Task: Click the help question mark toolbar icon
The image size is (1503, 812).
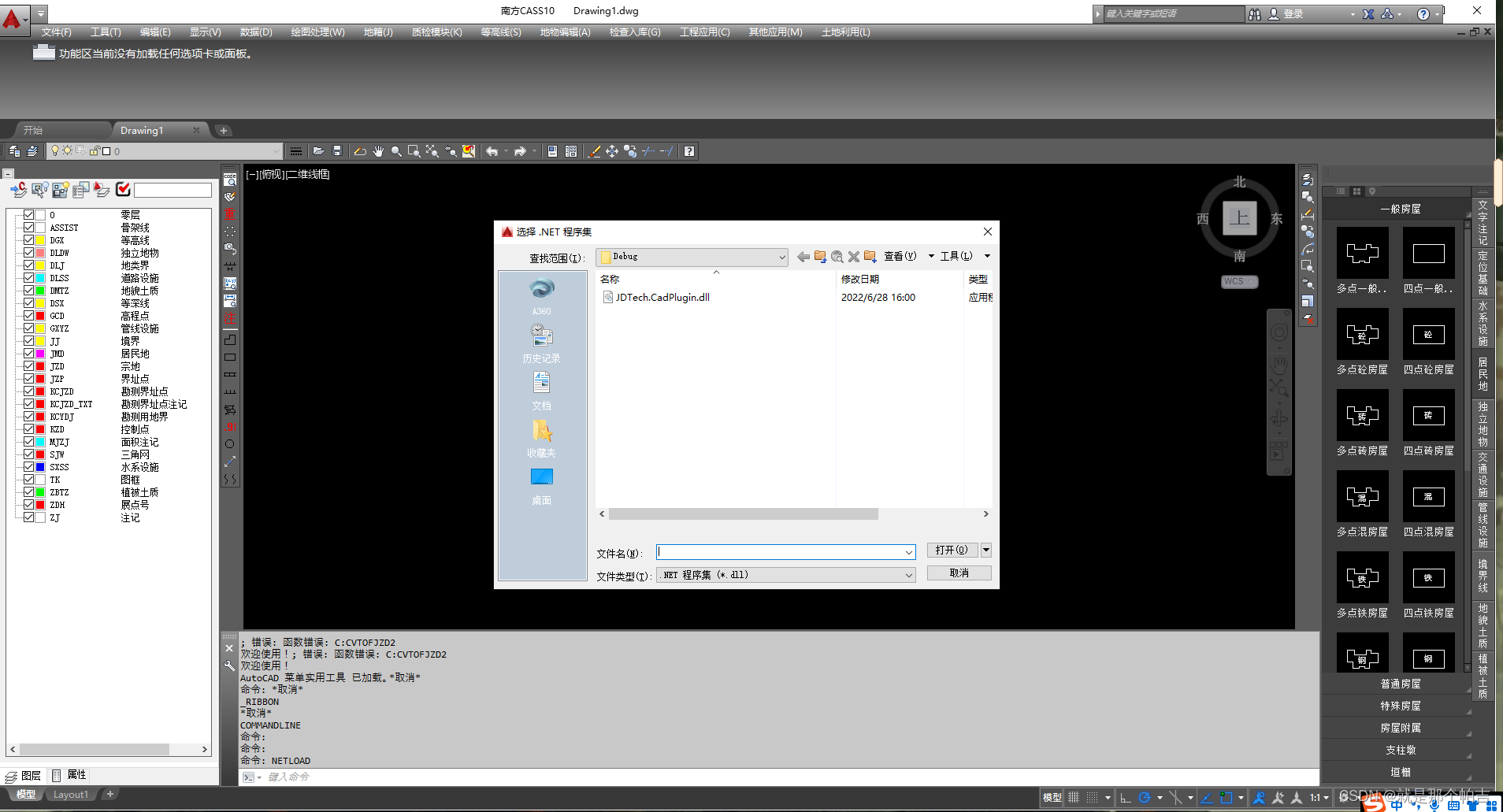Action: (689, 151)
